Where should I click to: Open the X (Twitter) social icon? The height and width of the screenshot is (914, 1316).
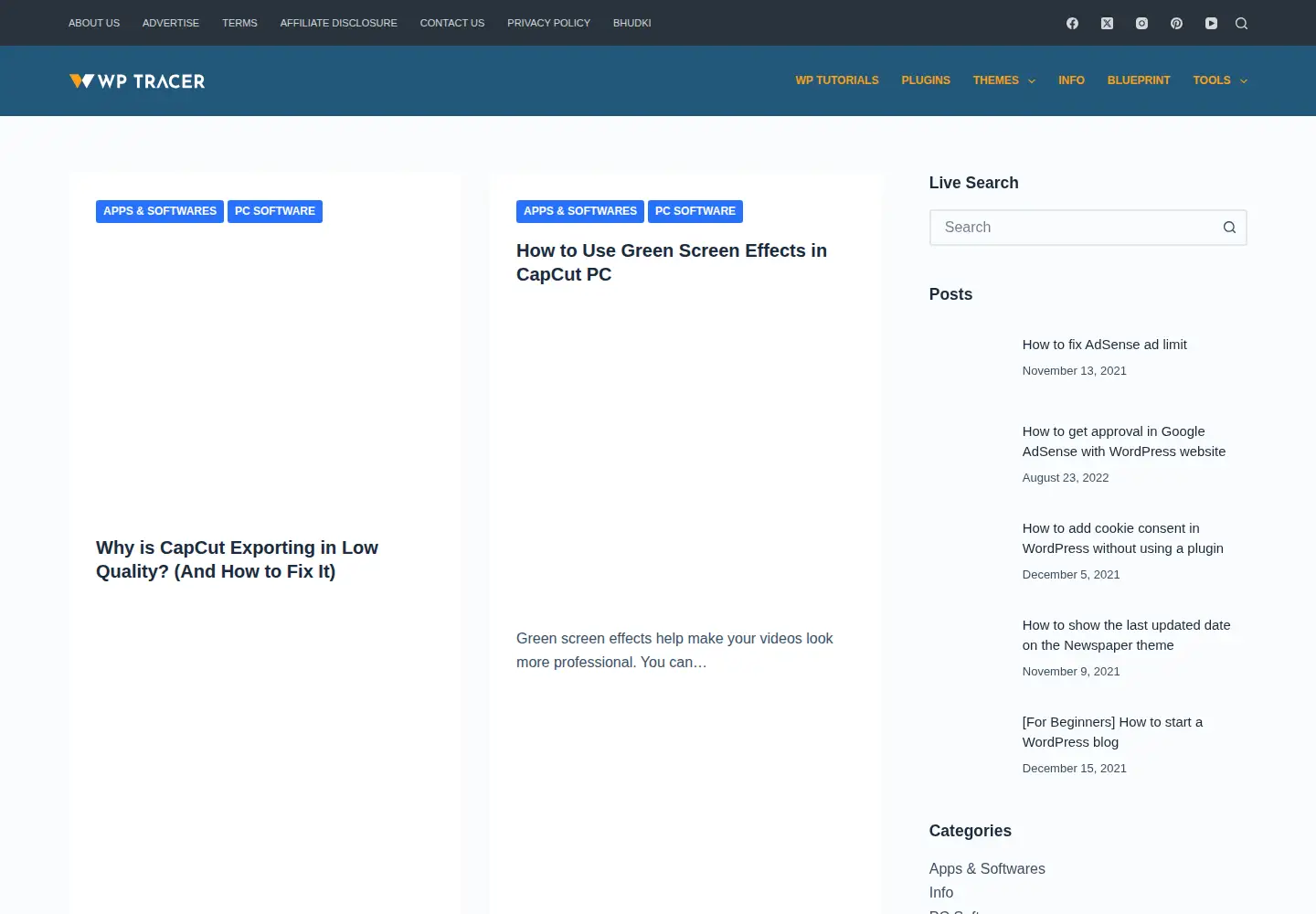click(x=1107, y=23)
